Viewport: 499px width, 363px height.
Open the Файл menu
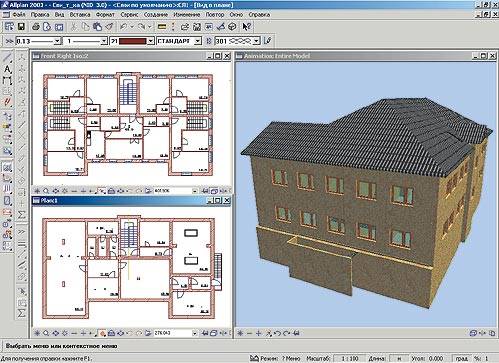tap(19, 15)
